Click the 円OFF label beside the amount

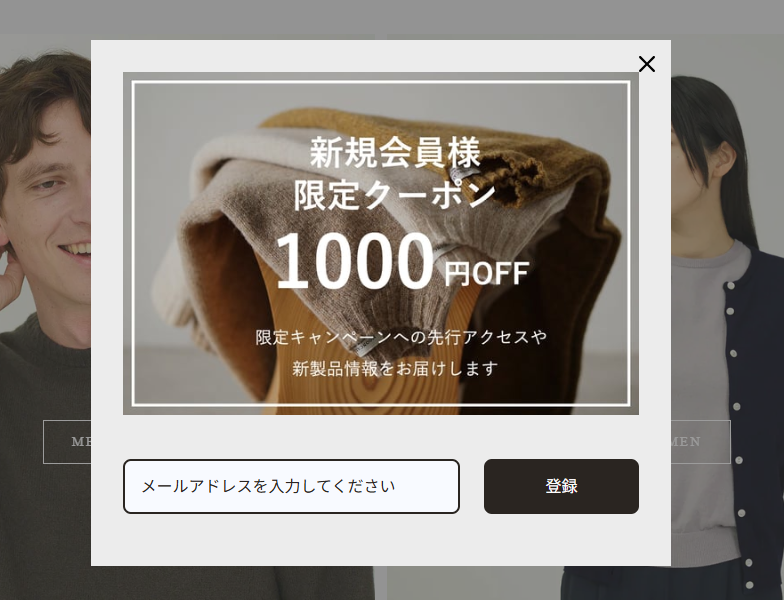point(486,274)
